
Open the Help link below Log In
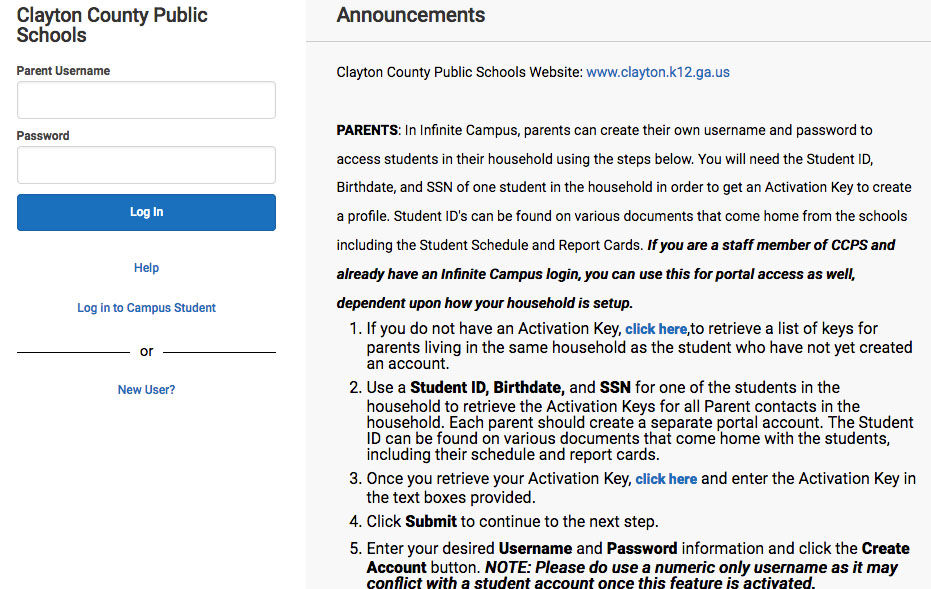click(x=146, y=268)
